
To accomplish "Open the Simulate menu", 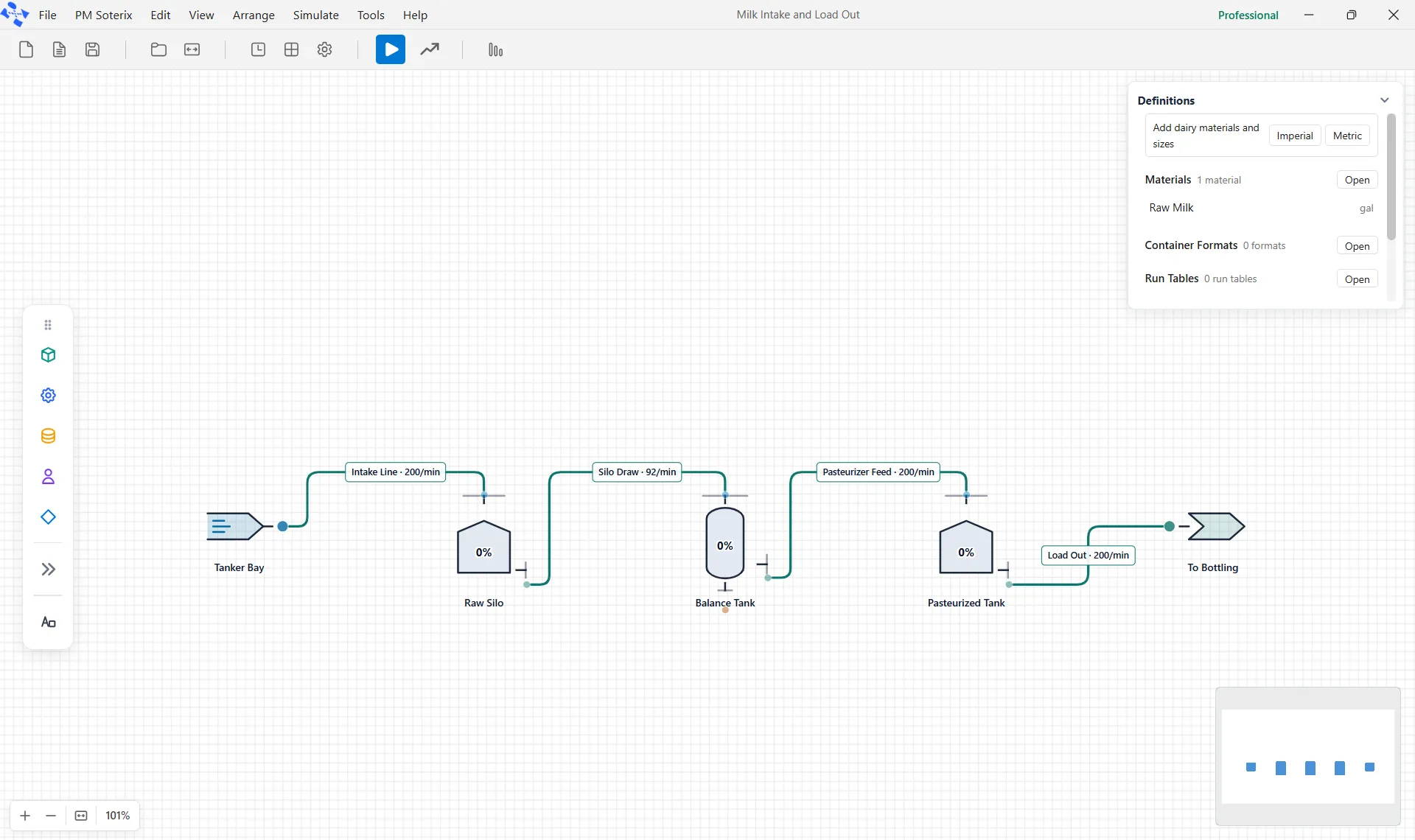I will (315, 15).
